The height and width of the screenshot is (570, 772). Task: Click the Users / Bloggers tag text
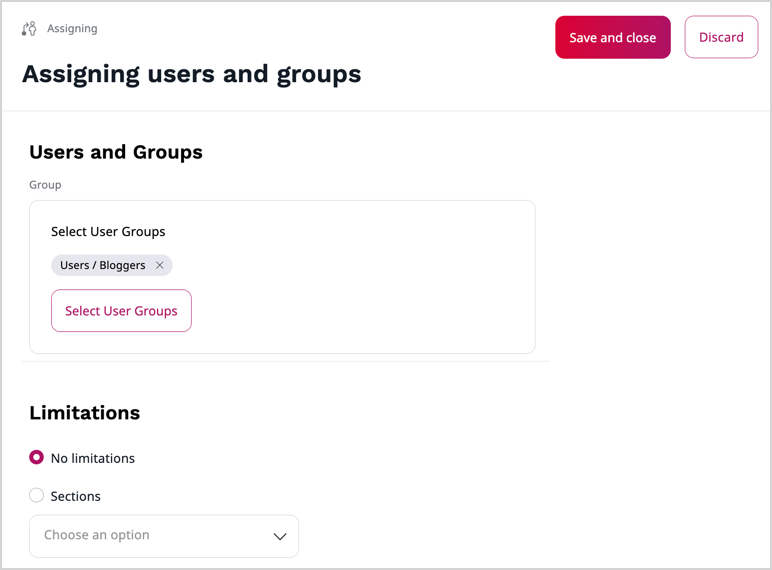pos(102,266)
